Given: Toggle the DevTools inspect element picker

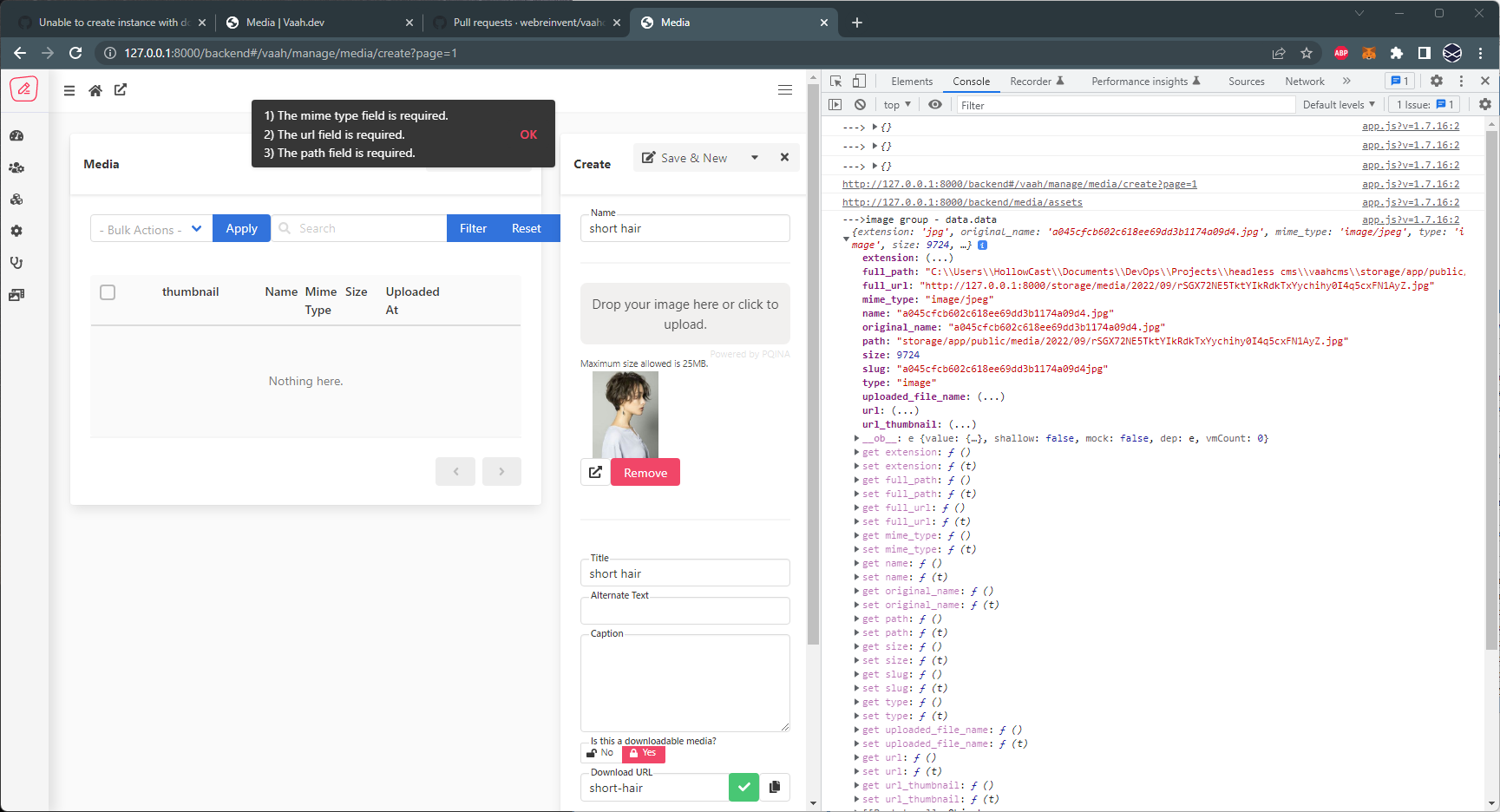Looking at the screenshot, I should point(836,81).
